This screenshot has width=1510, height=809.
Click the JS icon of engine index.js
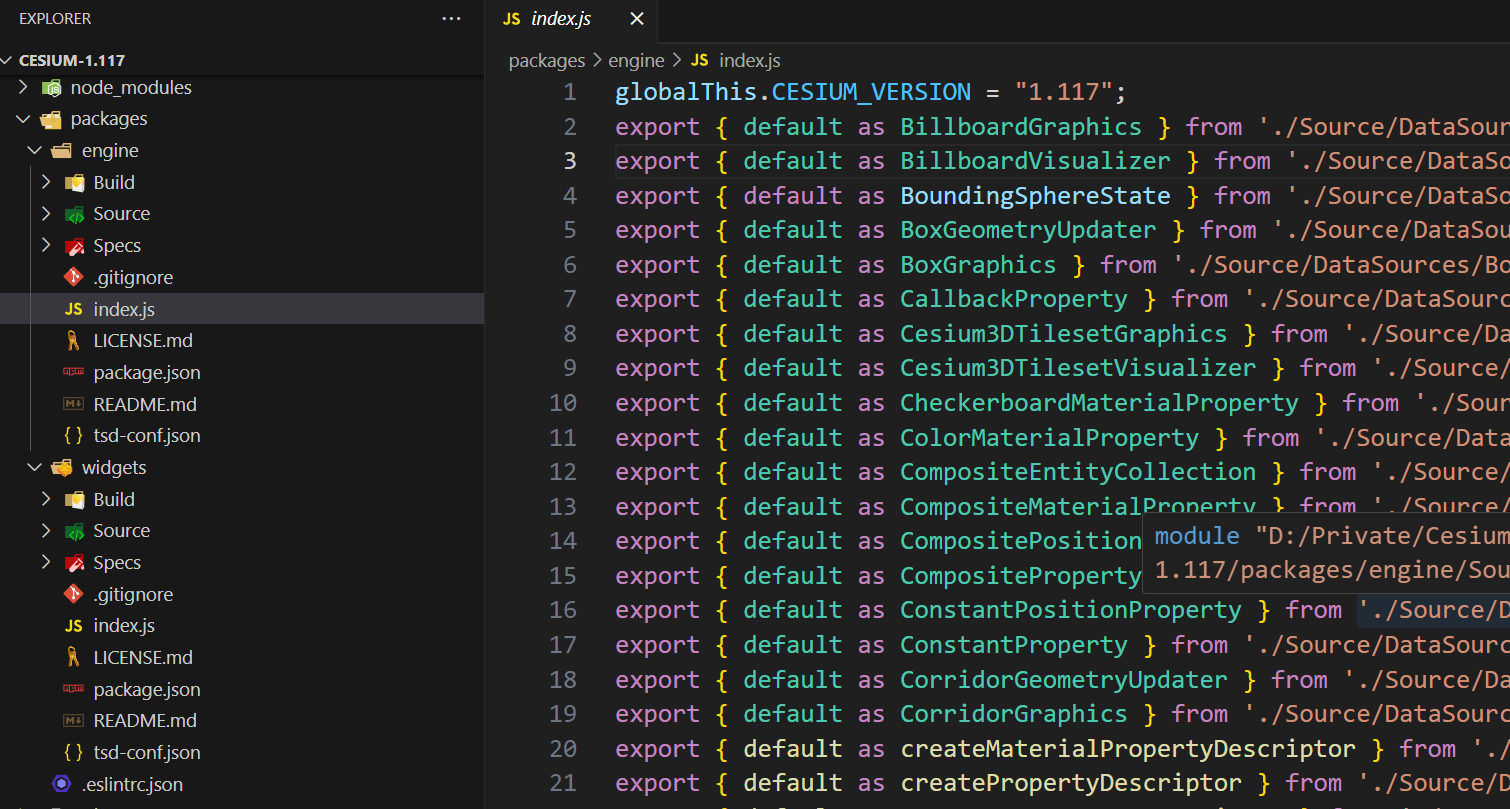pos(73,310)
